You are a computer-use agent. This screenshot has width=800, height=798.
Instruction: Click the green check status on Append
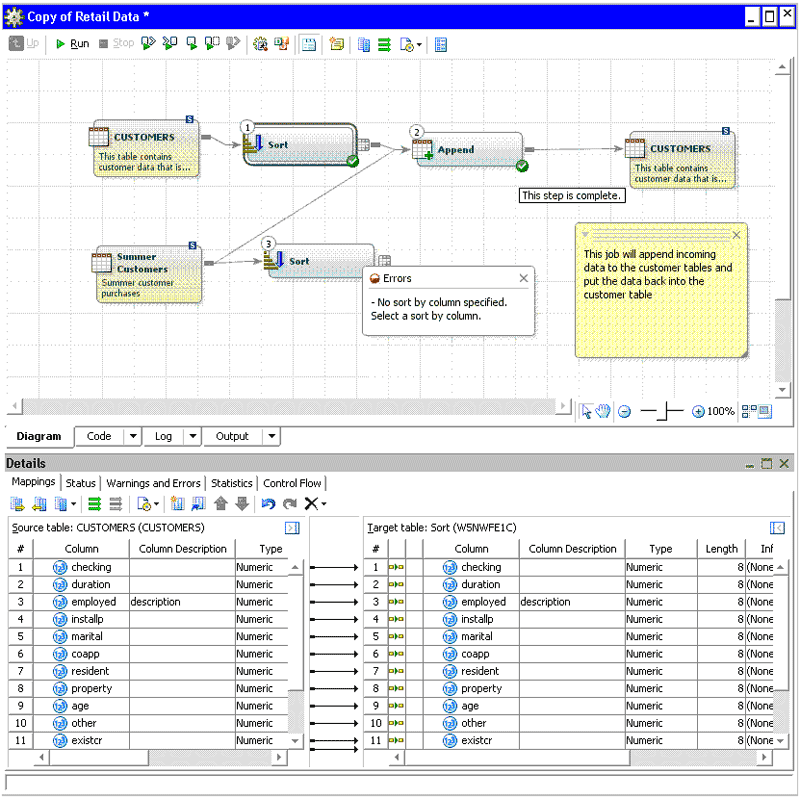point(522,166)
